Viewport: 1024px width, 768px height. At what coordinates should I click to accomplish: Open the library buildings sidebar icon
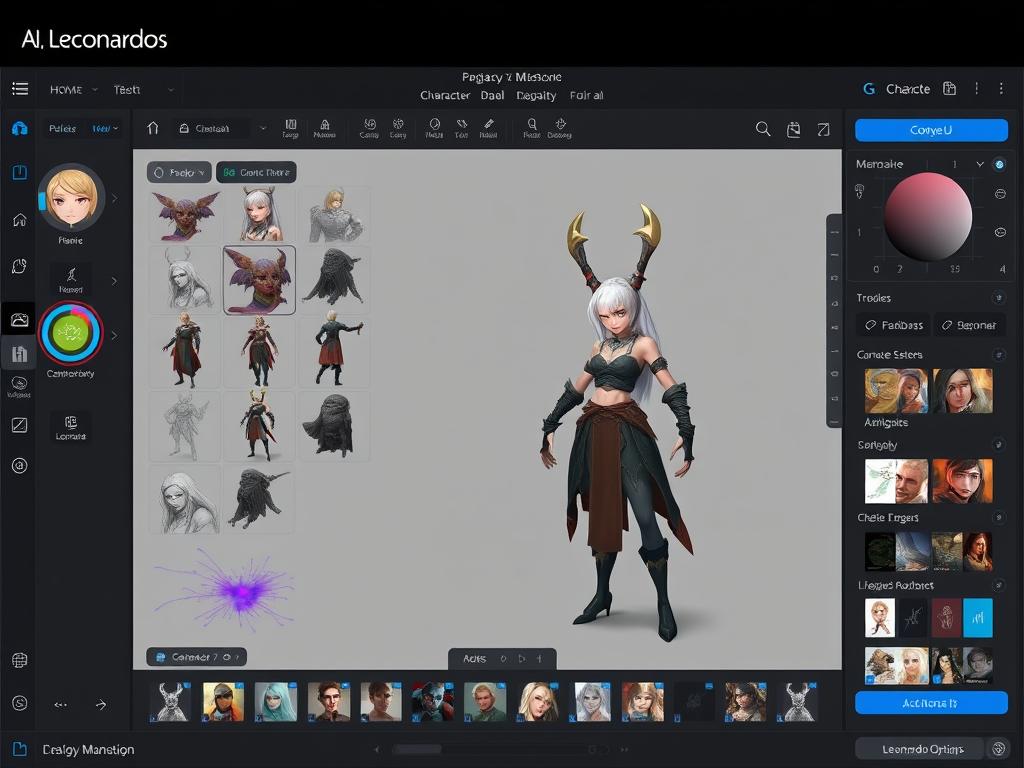[x=20, y=354]
